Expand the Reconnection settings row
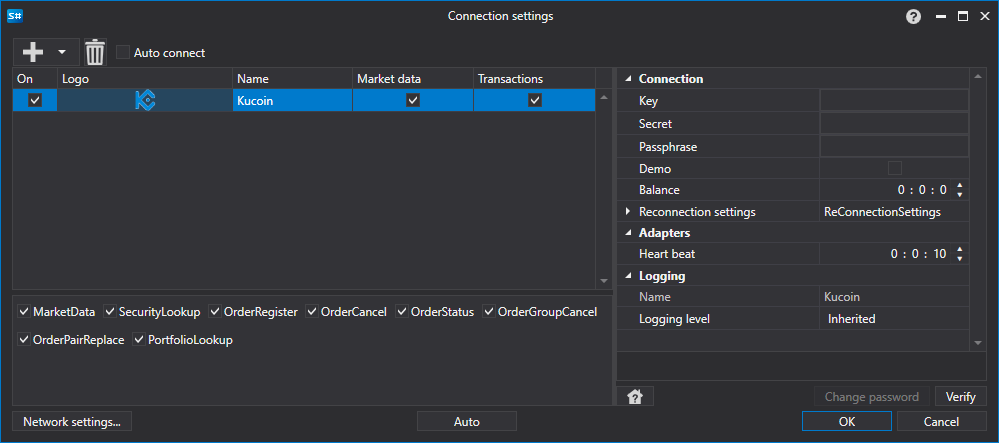Viewport: 999px width, 443px height. pyautogui.click(x=628, y=212)
